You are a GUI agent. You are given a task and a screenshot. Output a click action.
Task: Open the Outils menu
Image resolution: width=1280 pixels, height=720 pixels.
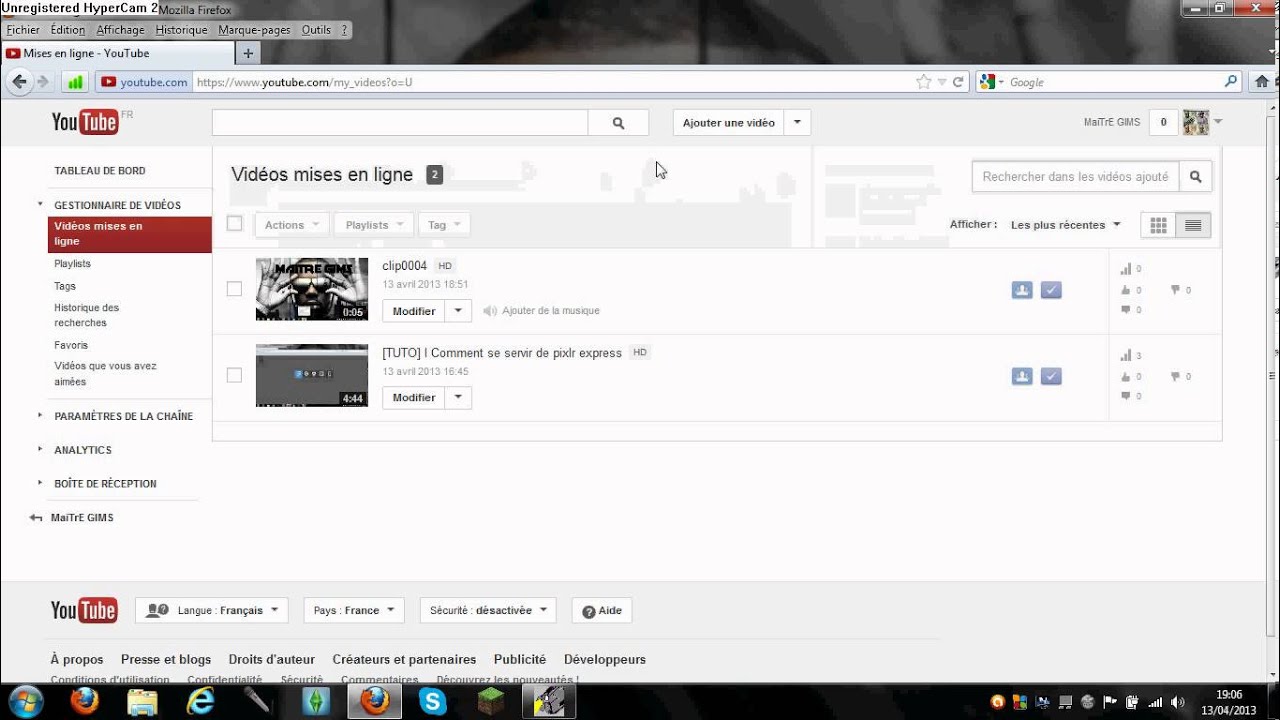pyautogui.click(x=316, y=30)
